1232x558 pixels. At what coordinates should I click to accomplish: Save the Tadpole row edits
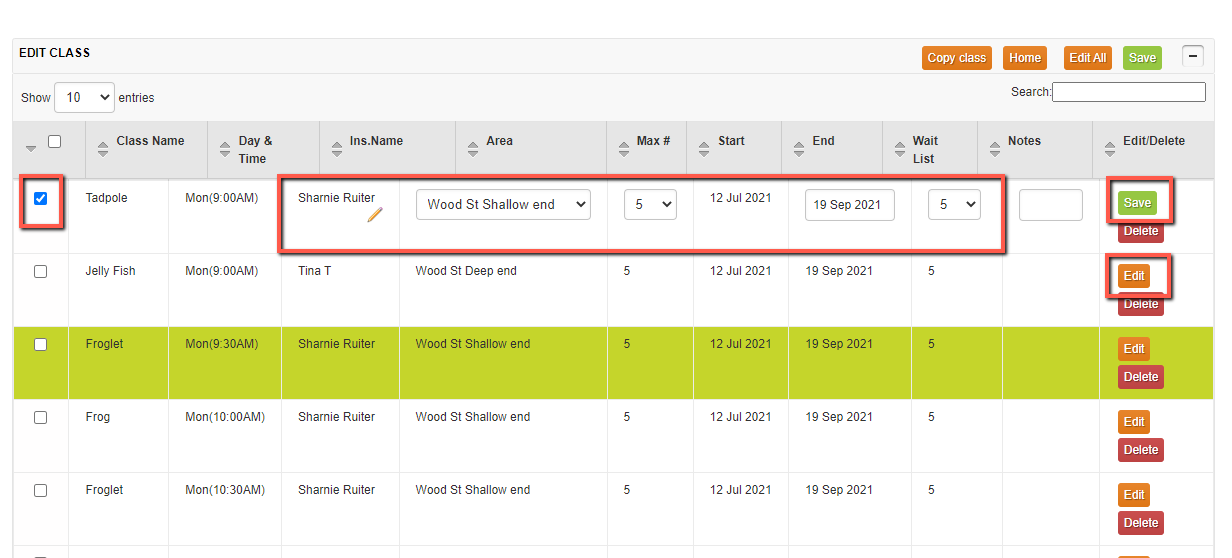click(x=1137, y=203)
